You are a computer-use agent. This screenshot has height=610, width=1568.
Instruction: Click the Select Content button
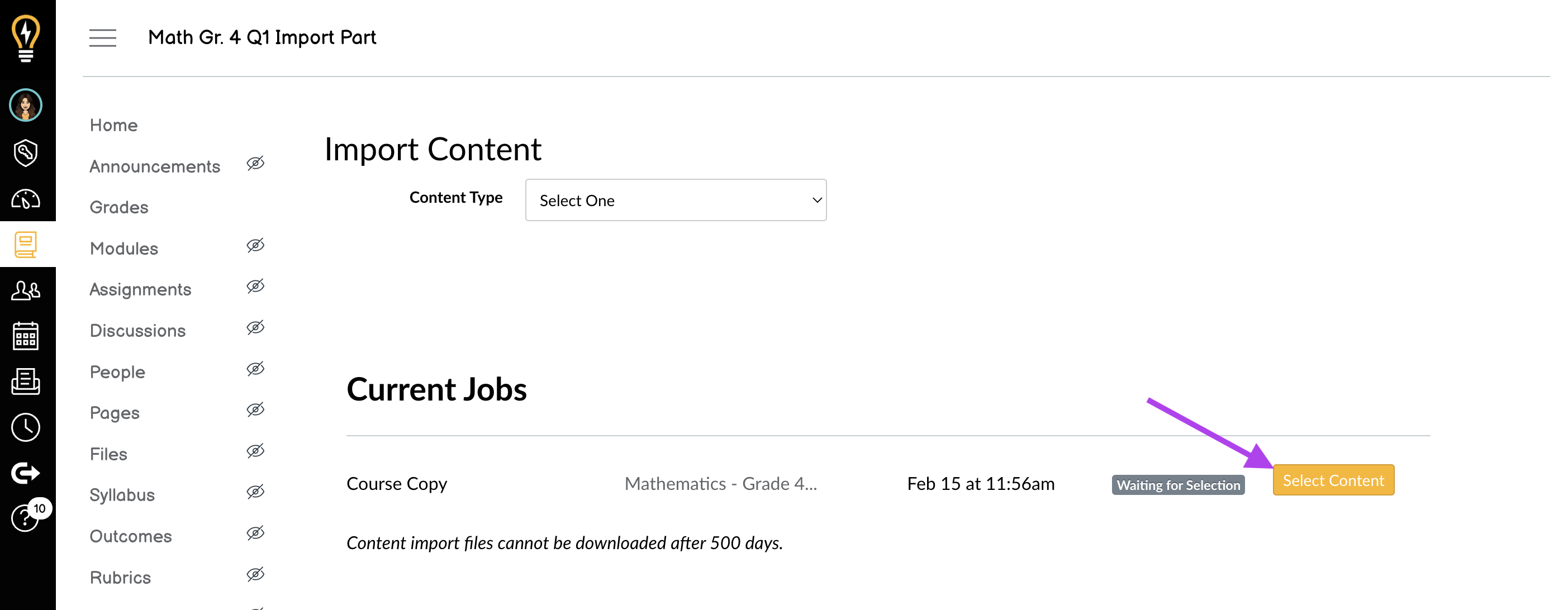pos(1331,480)
